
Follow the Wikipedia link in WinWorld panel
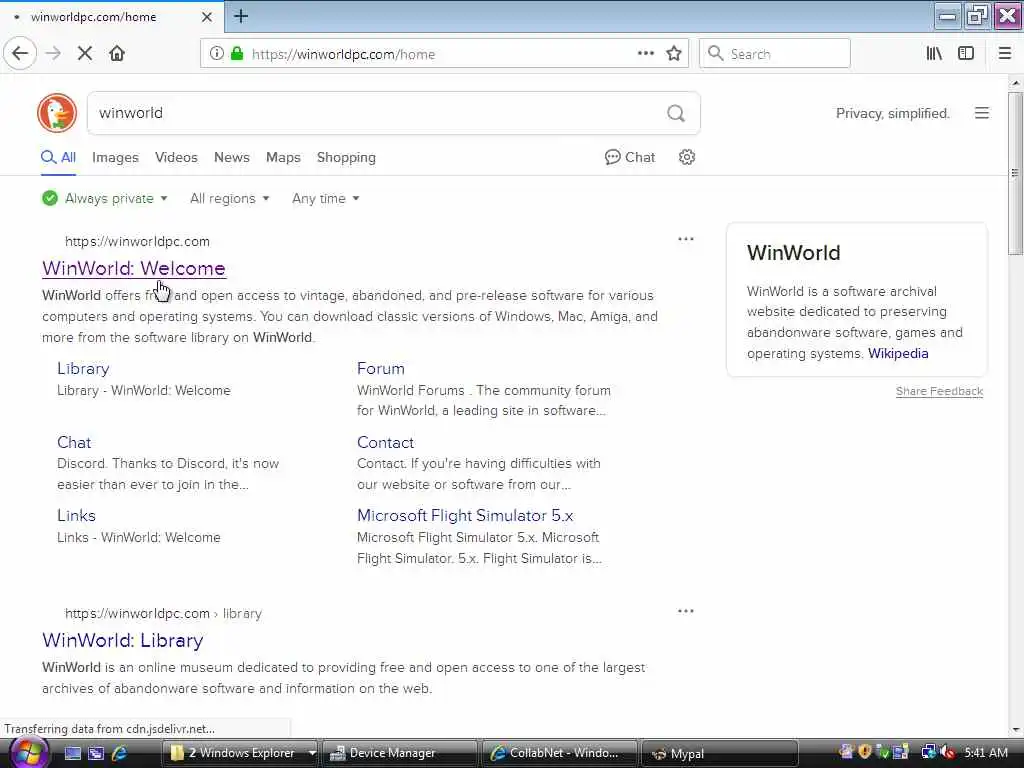898,353
